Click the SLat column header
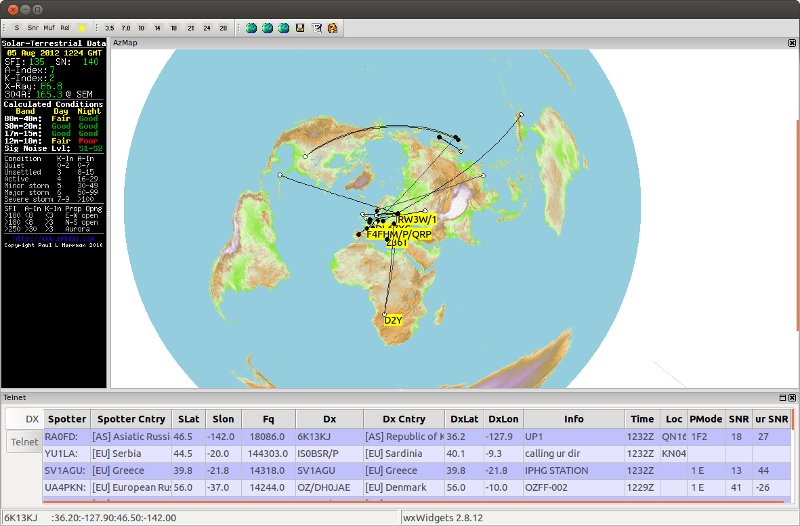Image resolution: width=800 pixels, height=526 pixels. [x=188, y=419]
